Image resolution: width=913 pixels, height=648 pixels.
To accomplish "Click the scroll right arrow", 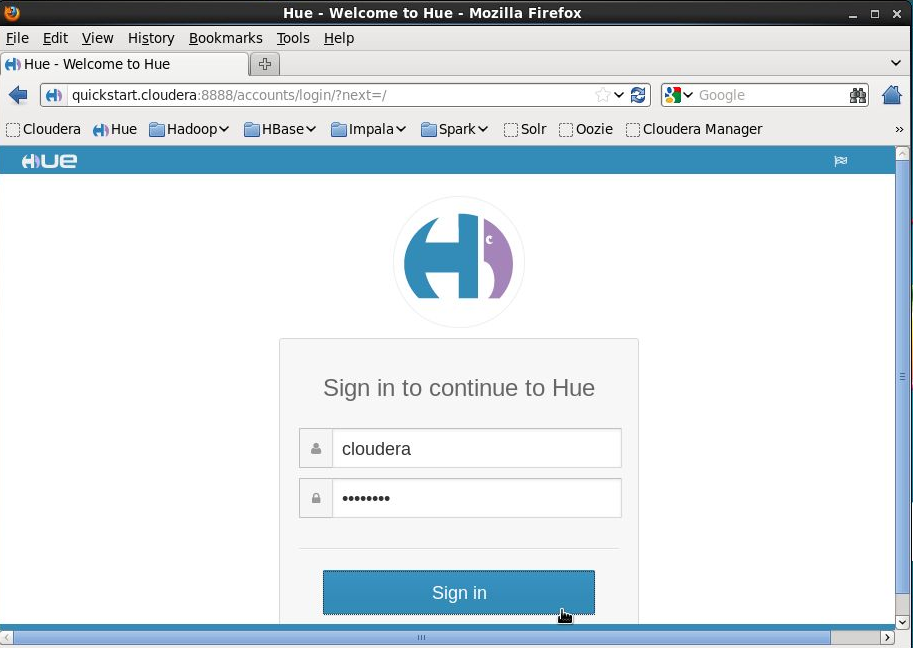I will [x=887, y=638].
